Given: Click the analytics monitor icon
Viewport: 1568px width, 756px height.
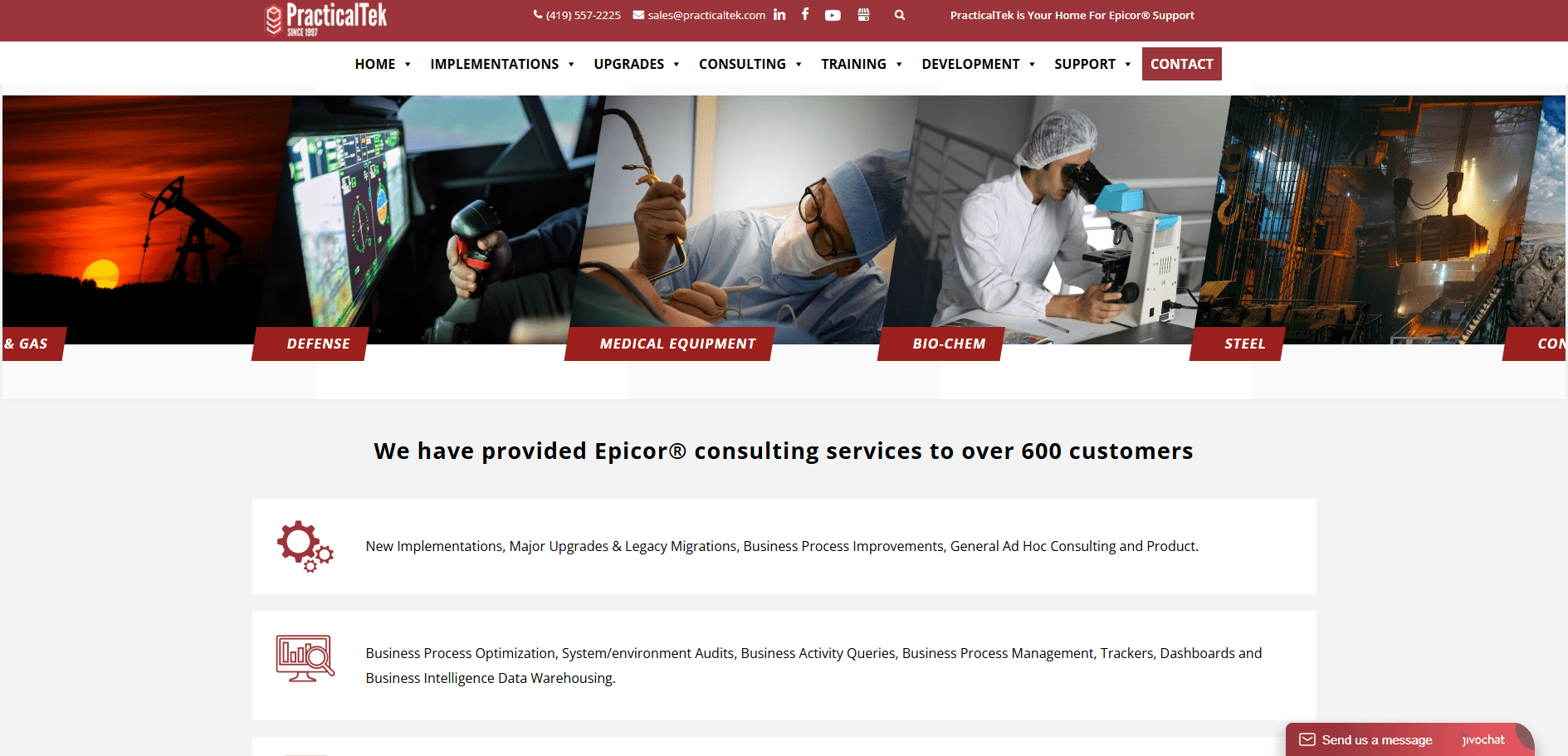Looking at the screenshot, I should (x=305, y=658).
